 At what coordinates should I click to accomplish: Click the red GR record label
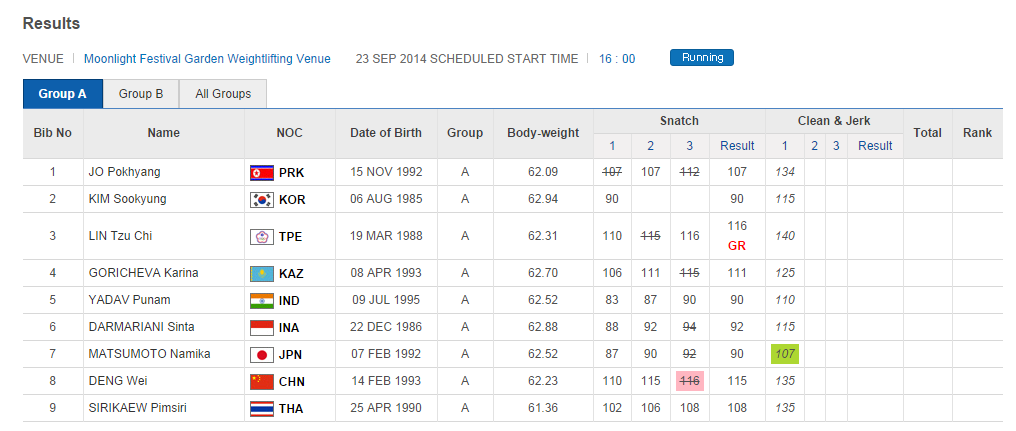[x=738, y=245]
